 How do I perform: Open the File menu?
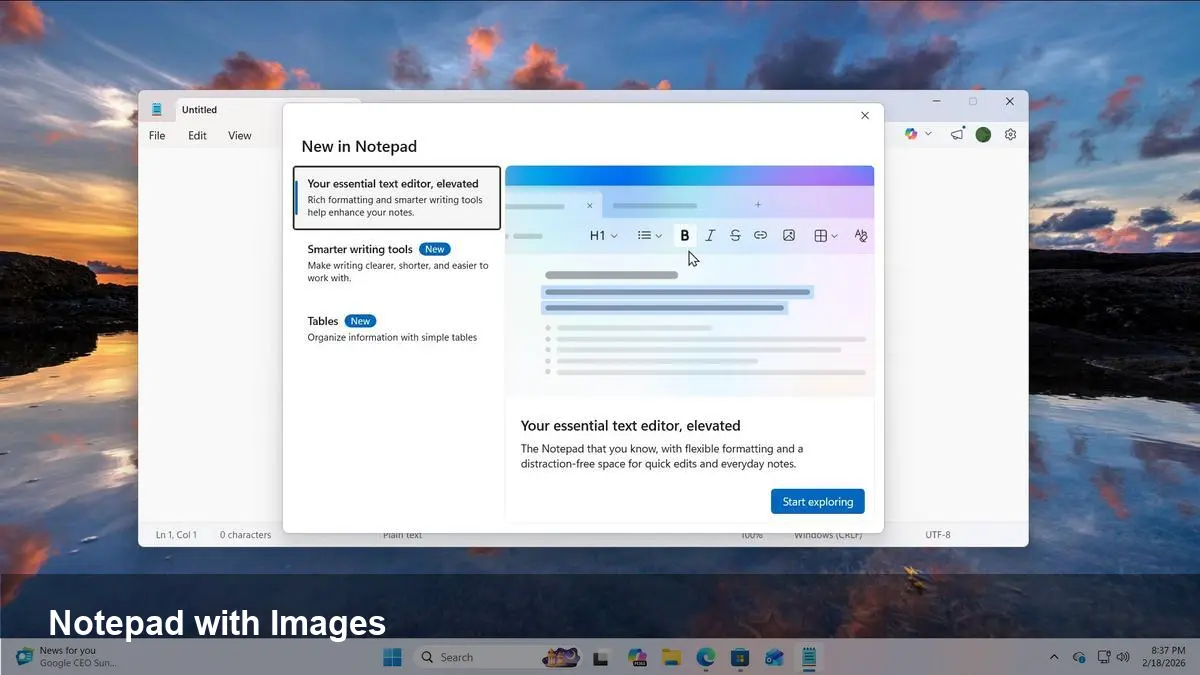click(156, 135)
